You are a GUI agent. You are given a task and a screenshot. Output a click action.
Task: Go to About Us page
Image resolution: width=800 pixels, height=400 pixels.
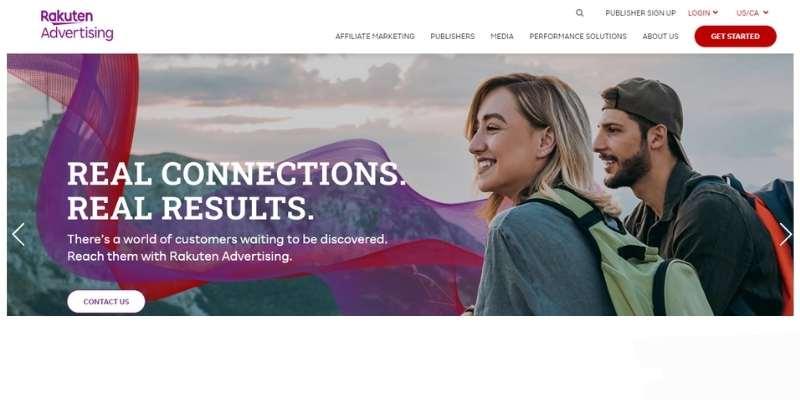pos(660,36)
